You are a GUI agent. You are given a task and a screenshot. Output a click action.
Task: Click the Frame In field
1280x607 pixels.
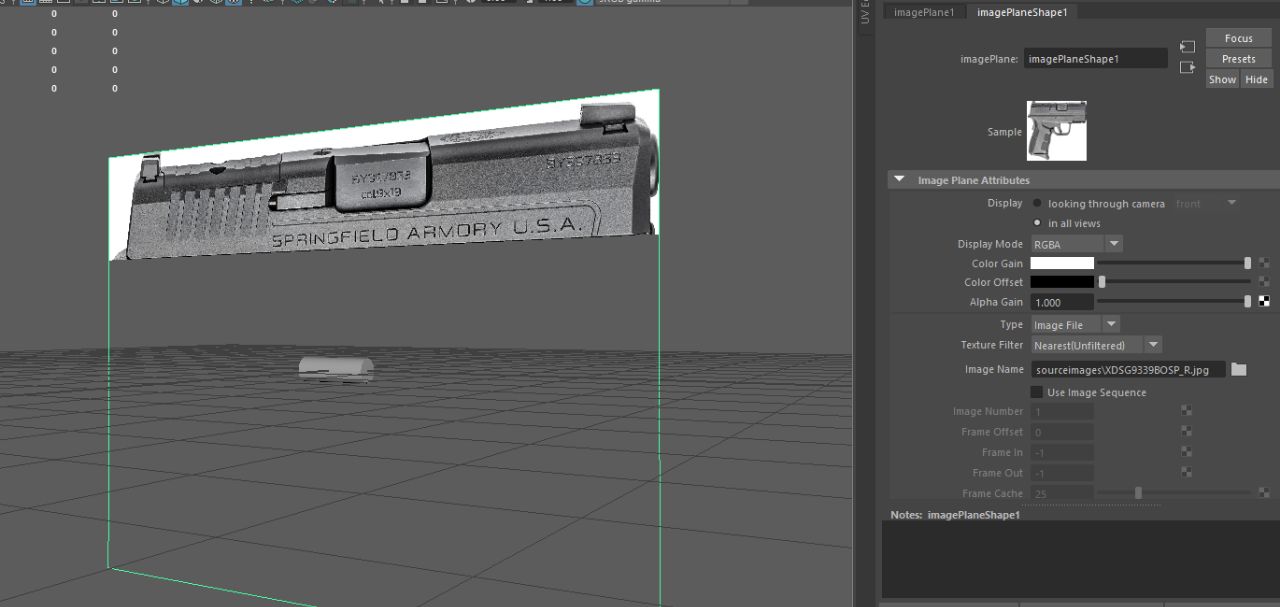(1062, 453)
